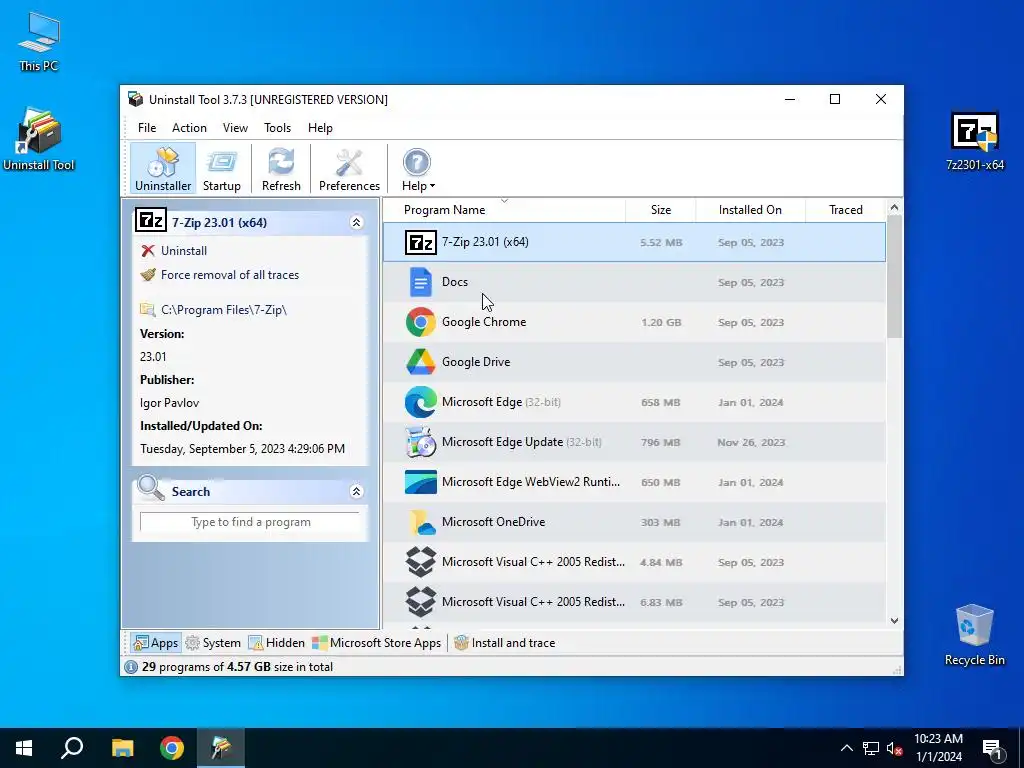Open the notification center icon
This screenshot has width=1024, height=768.
coord(992,748)
